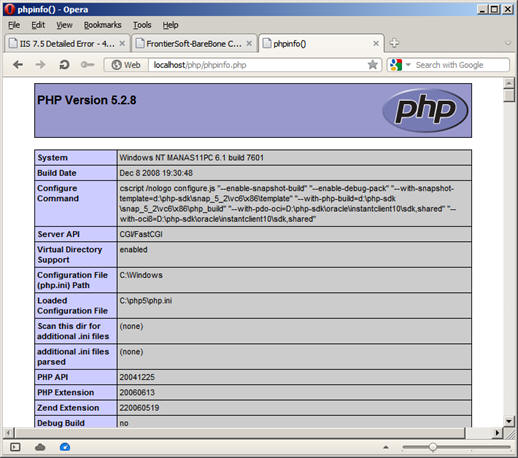The height and width of the screenshot is (458, 518).
Task: Click the Opera Link cloud icon
Action: 40,447
